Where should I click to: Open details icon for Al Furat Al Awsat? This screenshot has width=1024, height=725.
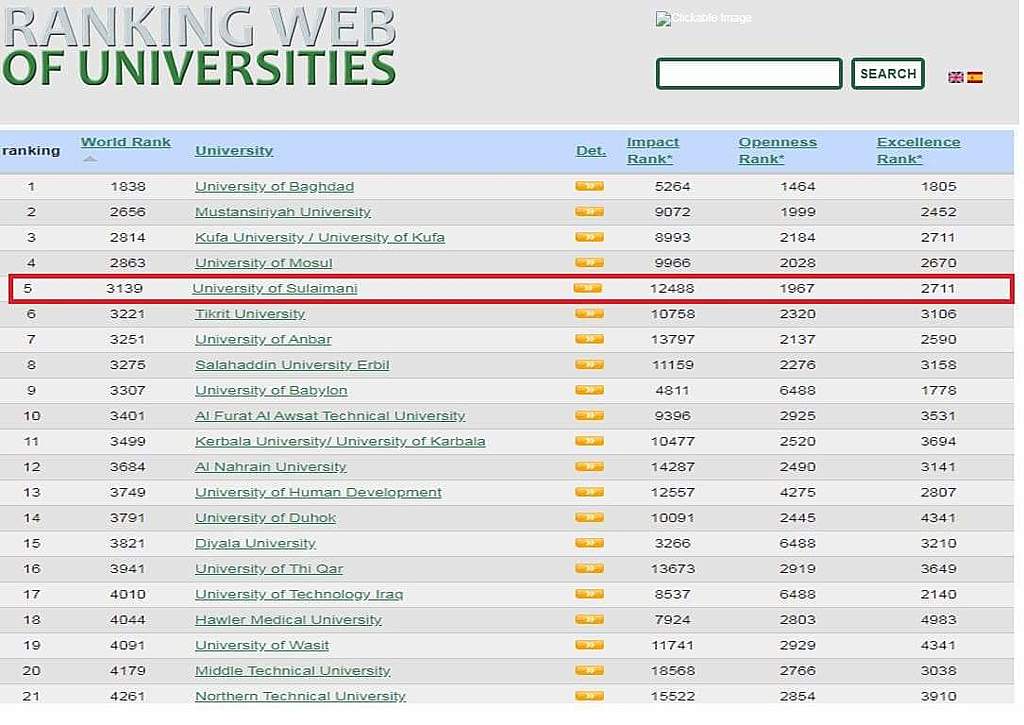click(589, 415)
